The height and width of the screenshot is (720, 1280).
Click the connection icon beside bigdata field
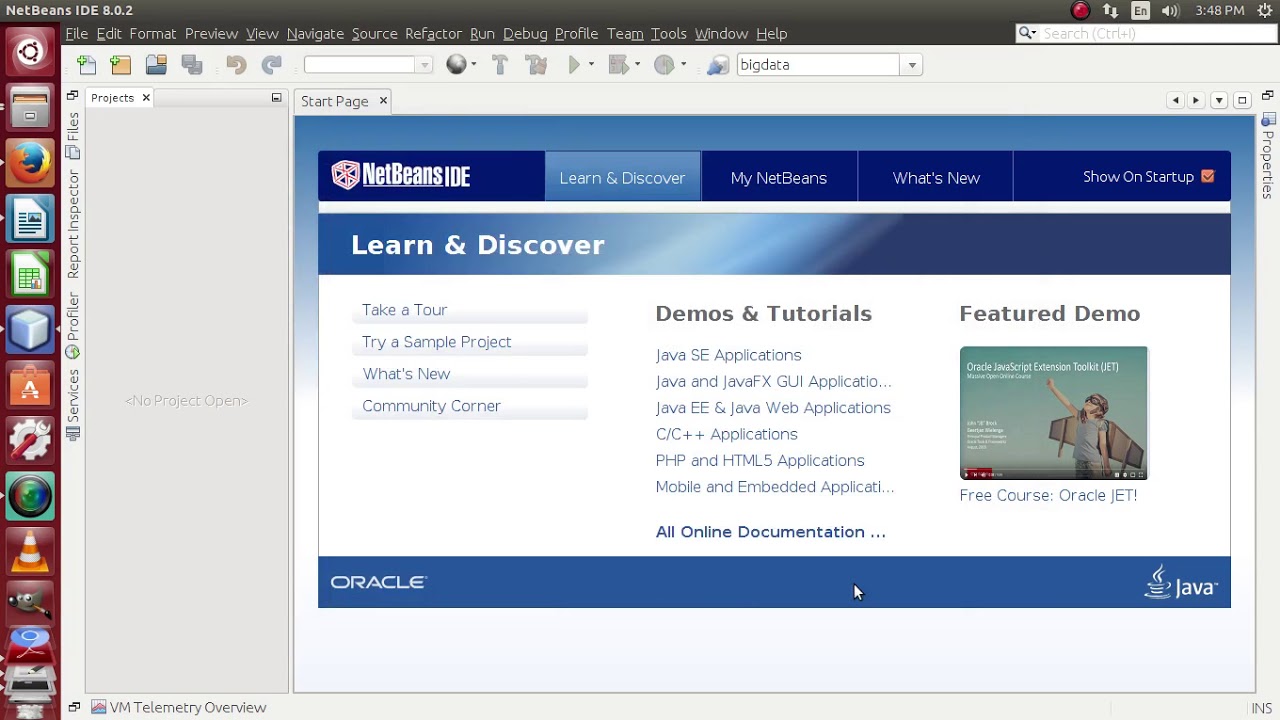pyautogui.click(x=717, y=65)
